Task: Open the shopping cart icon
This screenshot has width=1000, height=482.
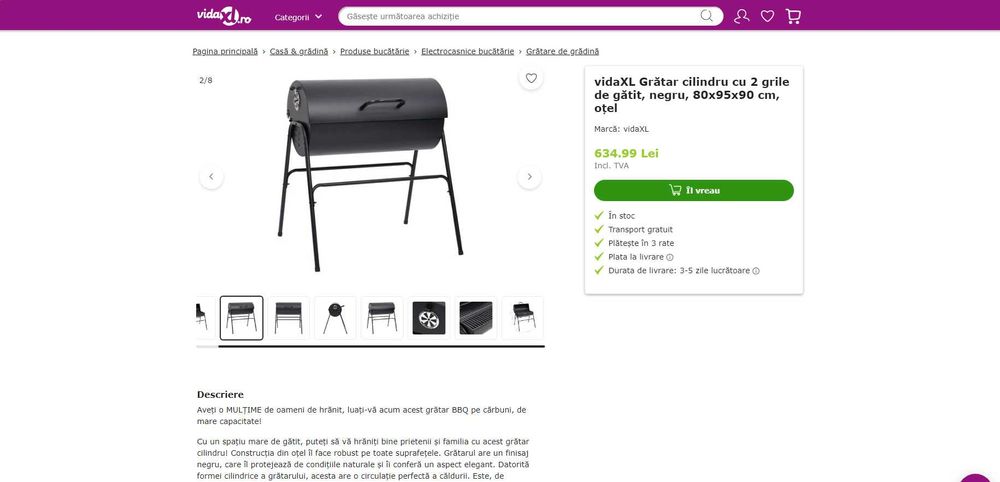Action: tap(793, 17)
